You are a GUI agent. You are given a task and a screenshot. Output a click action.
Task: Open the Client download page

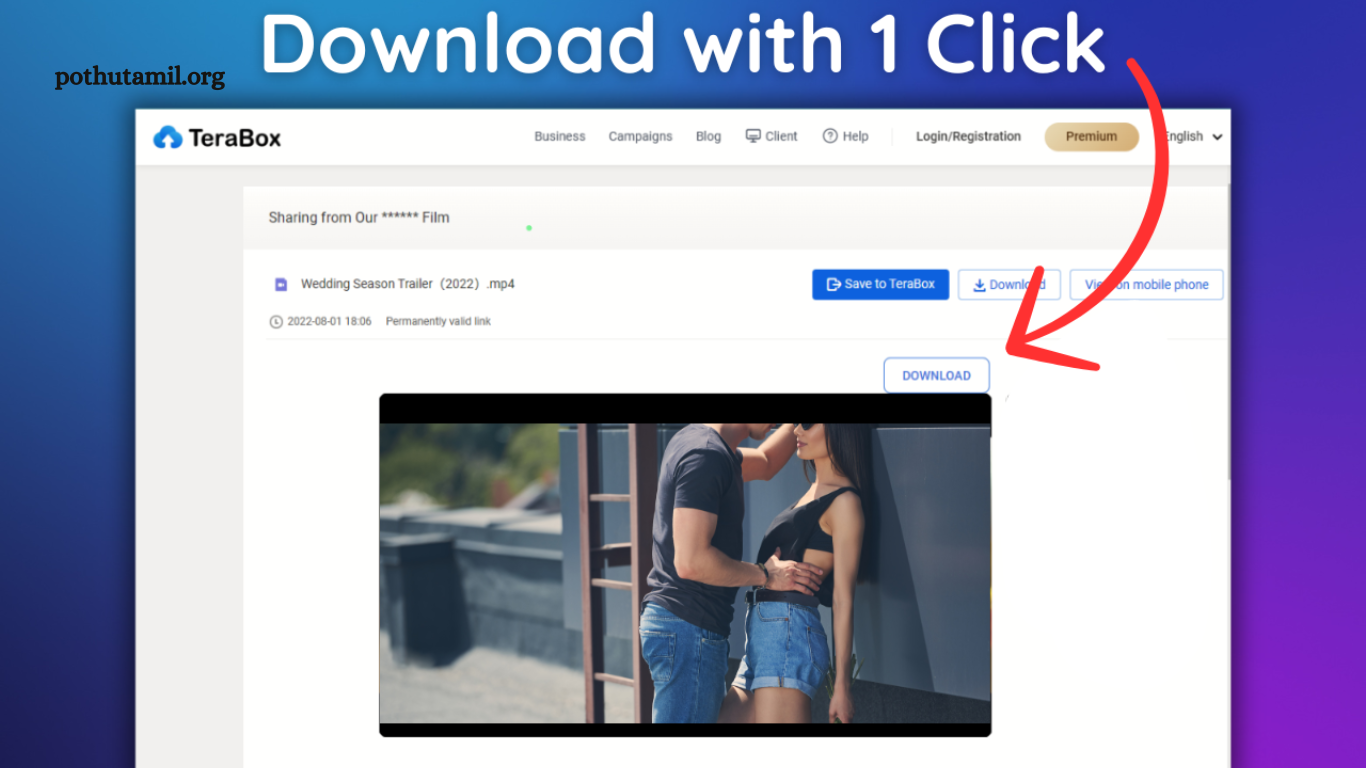(772, 136)
